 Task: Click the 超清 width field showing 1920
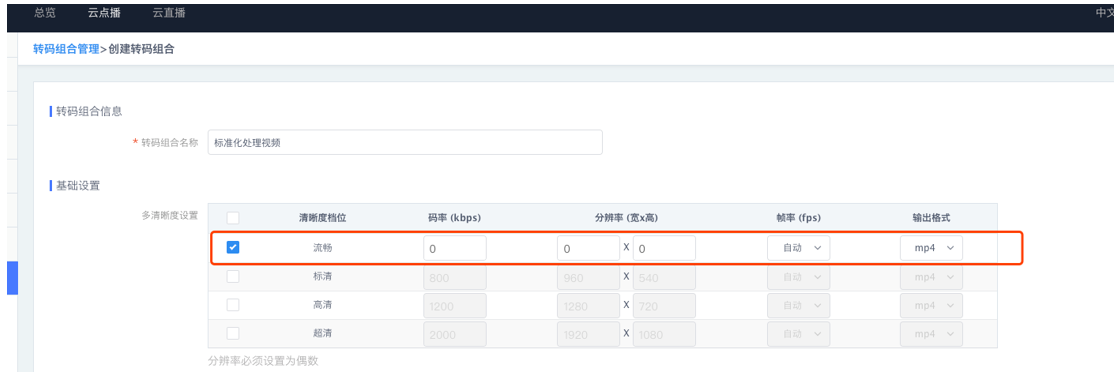(x=588, y=334)
